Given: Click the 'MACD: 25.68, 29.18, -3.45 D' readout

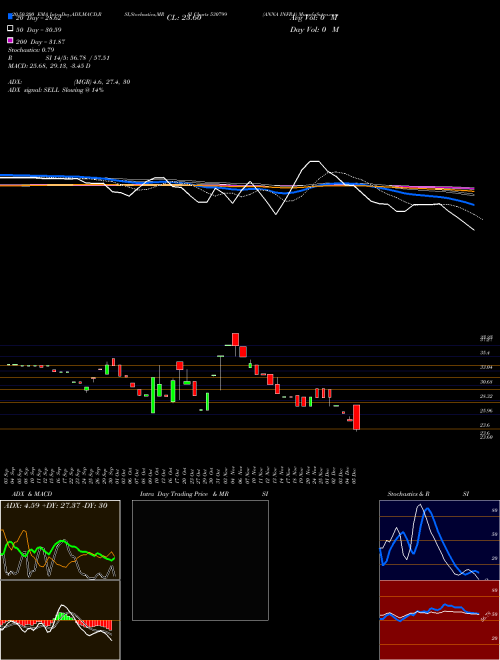Looking at the screenshot, I should 49,66.
